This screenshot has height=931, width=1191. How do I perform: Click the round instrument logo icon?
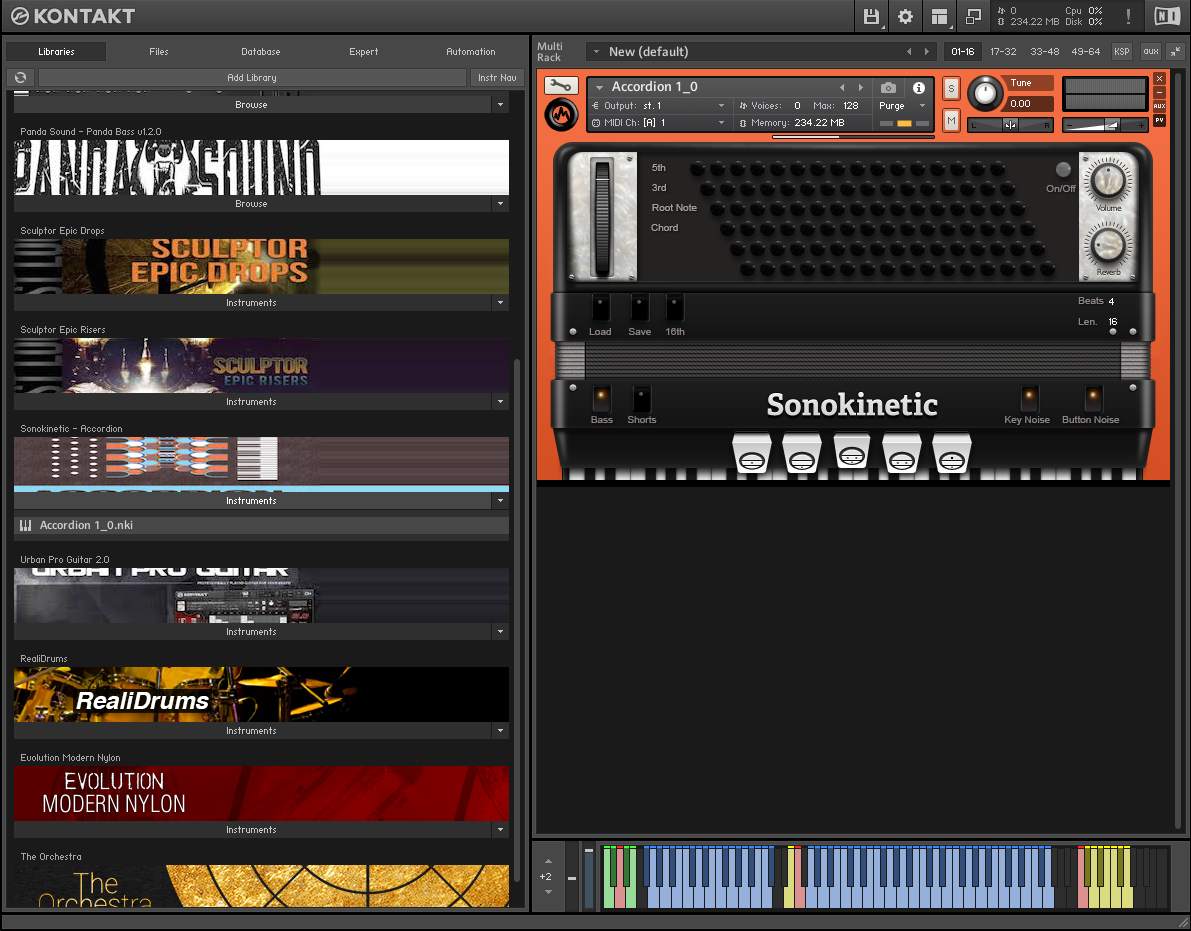[561, 115]
